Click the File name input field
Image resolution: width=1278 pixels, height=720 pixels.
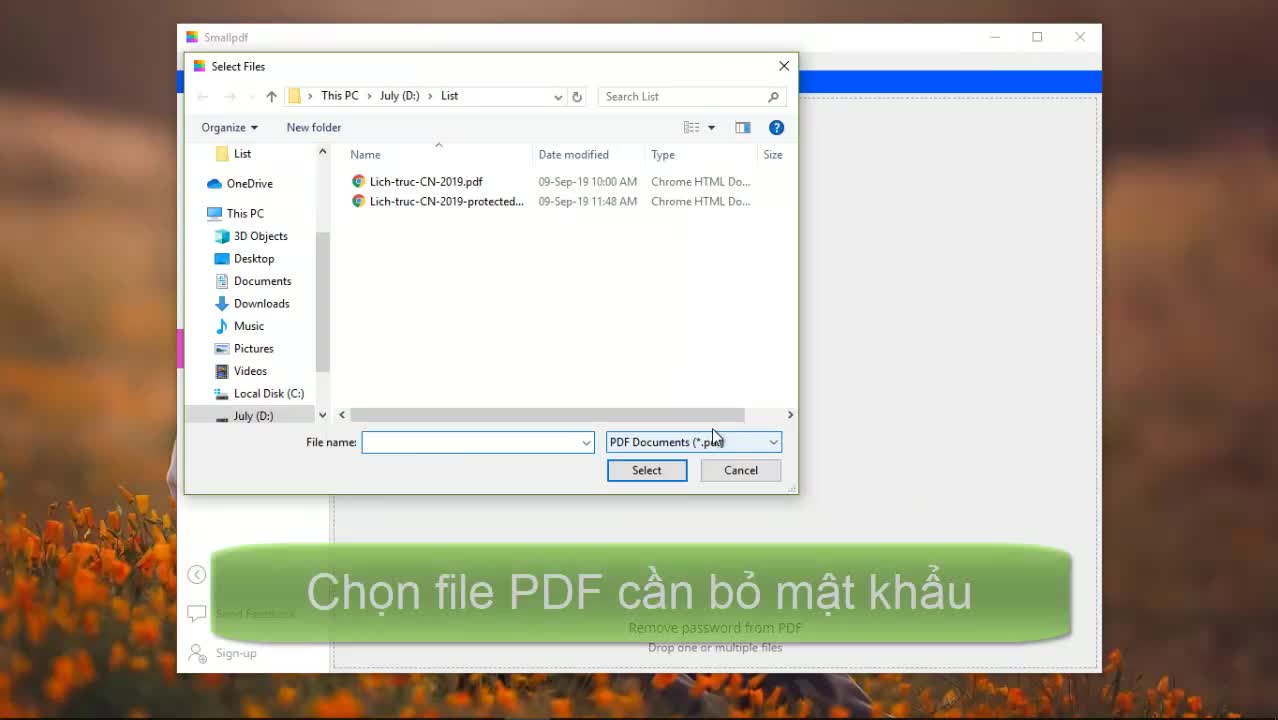click(x=478, y=442)
